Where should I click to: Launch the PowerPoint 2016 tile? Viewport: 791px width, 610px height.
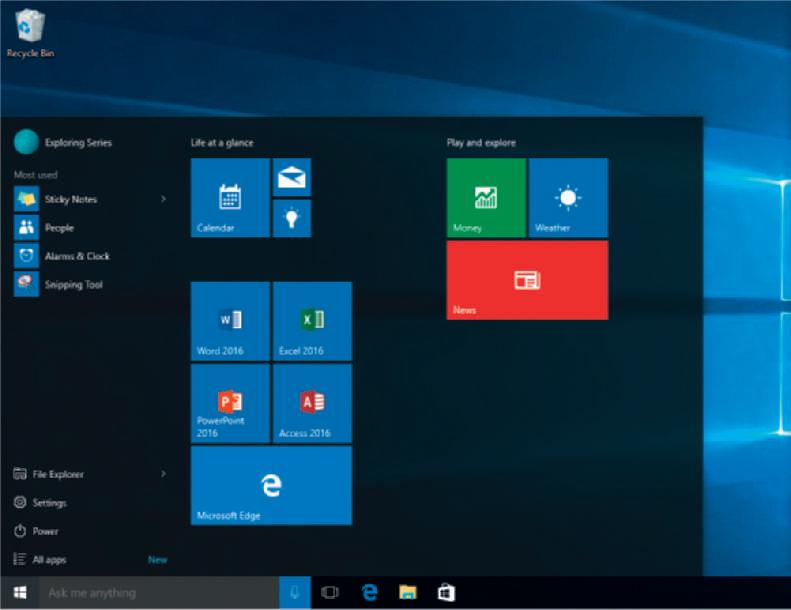tap(230, 403)
